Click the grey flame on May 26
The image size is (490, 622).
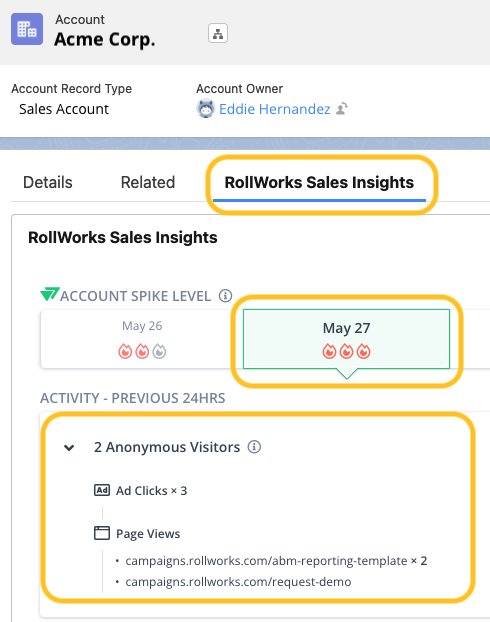[x=159, y=351]
